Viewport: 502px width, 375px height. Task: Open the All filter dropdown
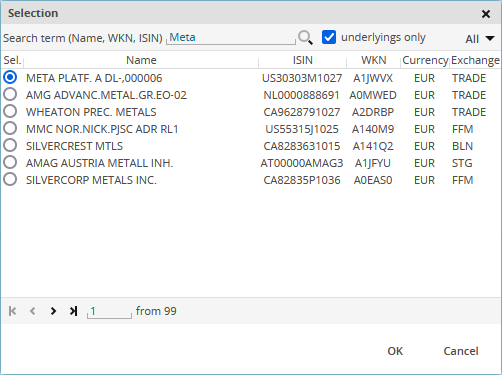click(x=480, y=39)
